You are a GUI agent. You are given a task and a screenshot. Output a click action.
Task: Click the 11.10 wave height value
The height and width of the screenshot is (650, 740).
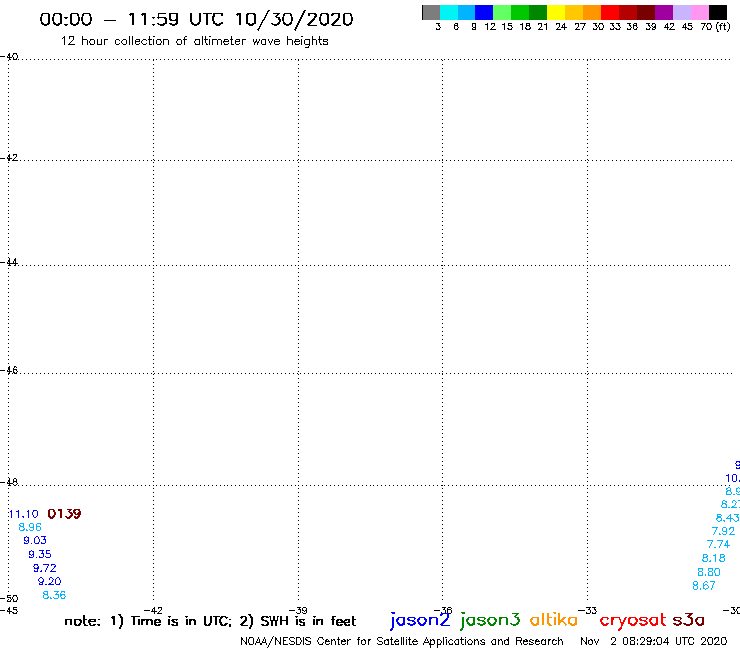[x=24, y=514]
